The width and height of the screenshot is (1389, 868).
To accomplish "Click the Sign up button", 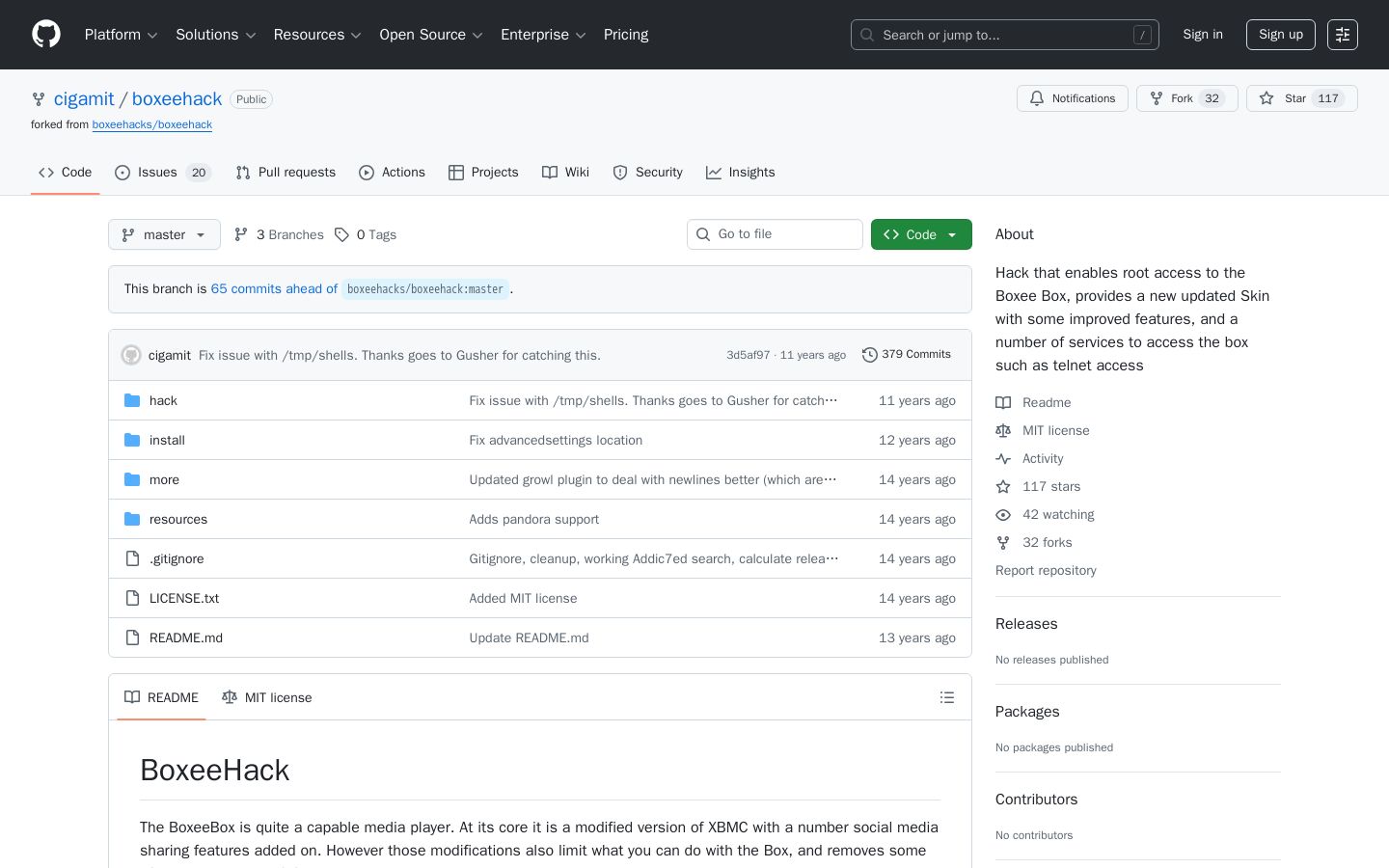I will (1281, 35).
